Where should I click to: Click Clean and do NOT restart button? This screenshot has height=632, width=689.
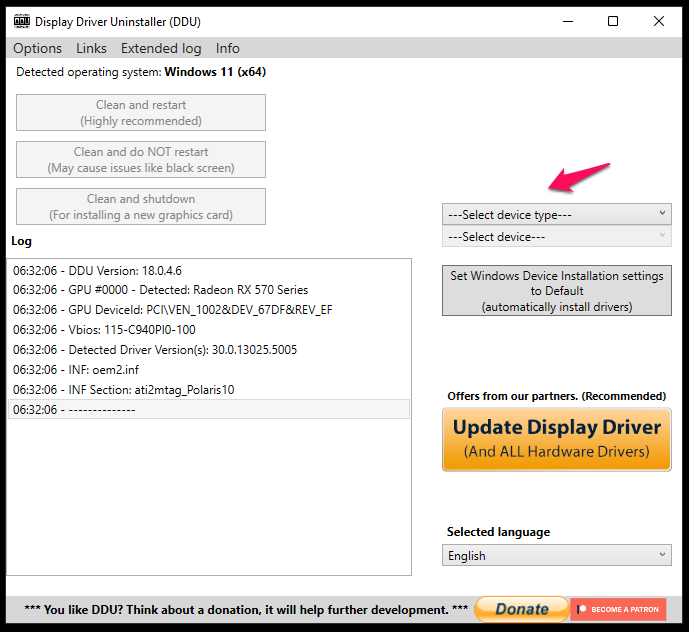(x=141, y=160)
